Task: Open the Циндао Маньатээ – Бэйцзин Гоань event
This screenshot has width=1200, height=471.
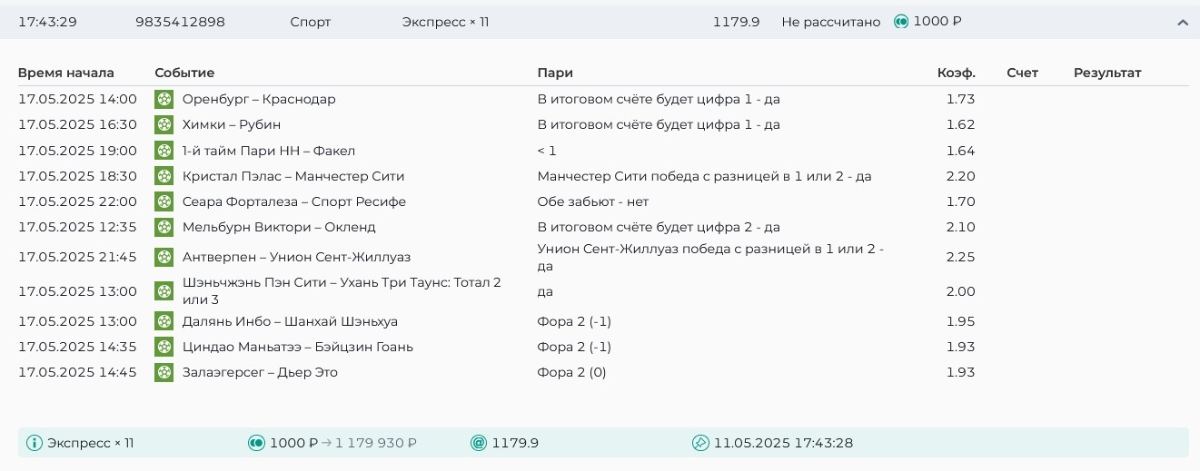Action: [x=297, y=347]
